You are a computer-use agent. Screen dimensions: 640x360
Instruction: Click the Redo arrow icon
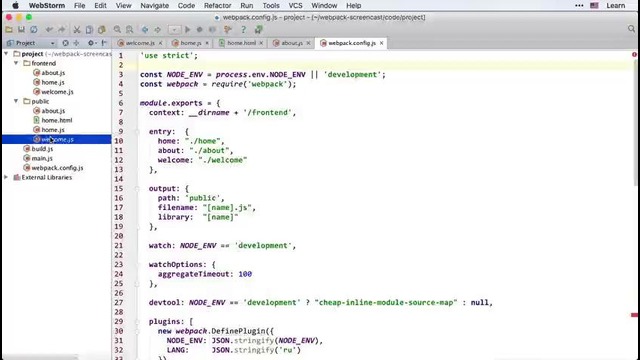62,29
